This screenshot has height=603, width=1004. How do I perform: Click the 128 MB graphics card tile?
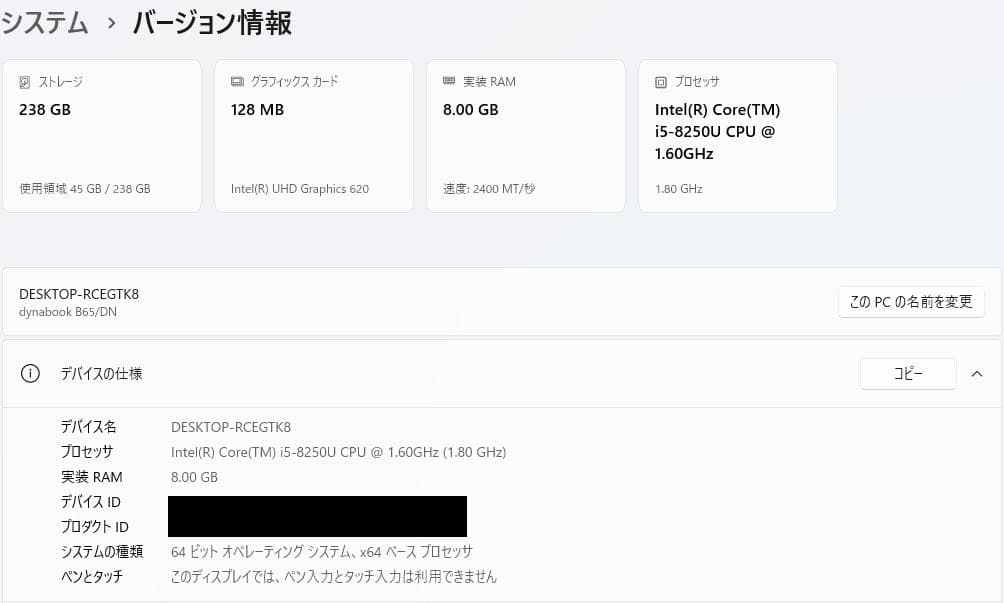tap(313, 135)
